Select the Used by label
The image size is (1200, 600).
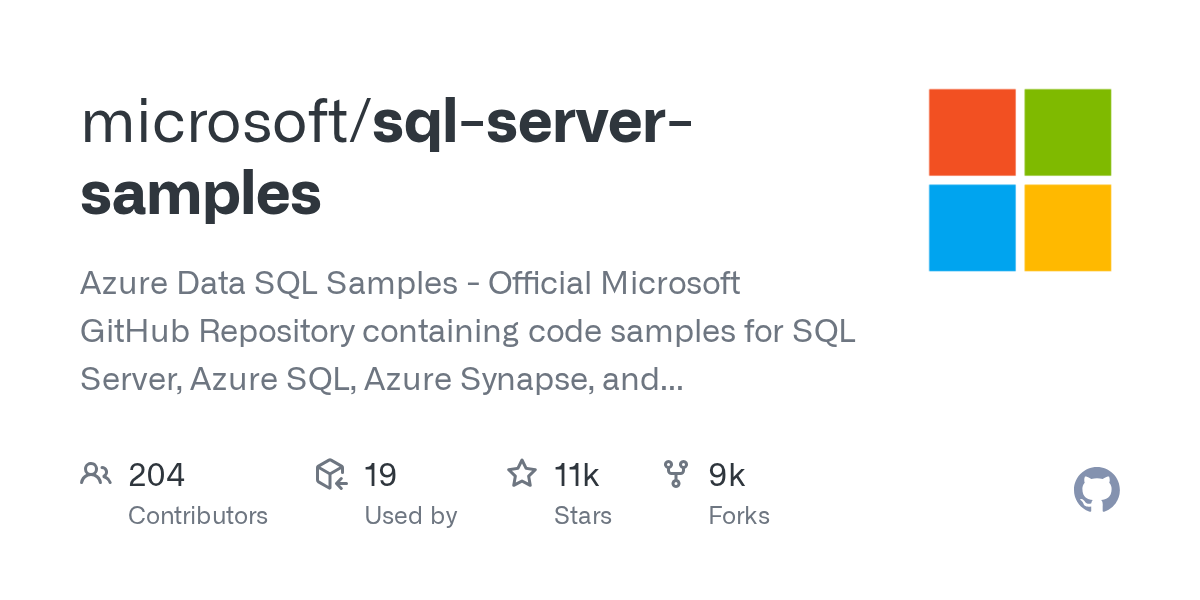pos(411,516)
